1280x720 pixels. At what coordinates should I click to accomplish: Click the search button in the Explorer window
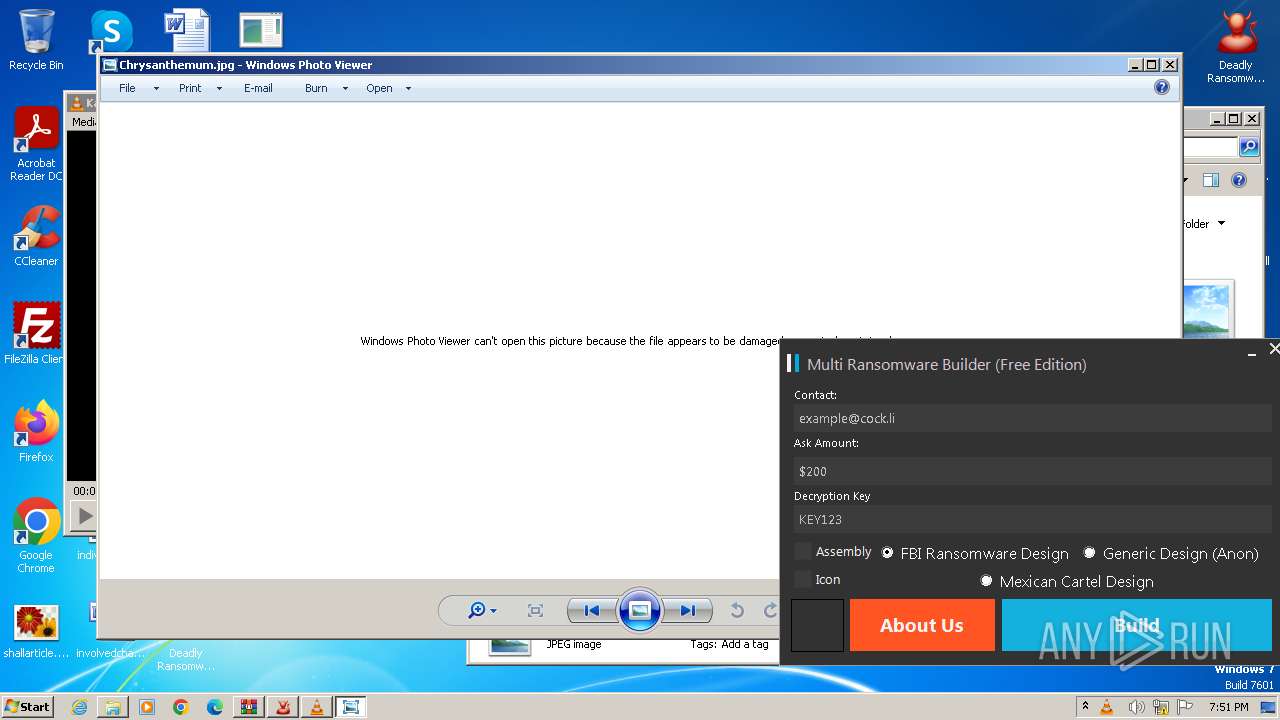(x=1249, y=147)
